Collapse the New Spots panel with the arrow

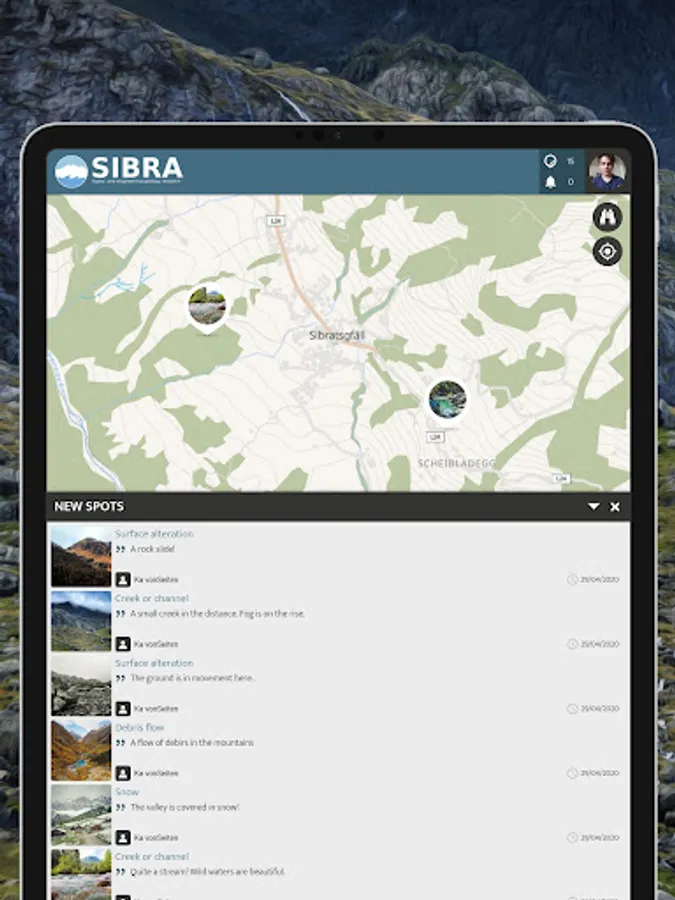593,506
